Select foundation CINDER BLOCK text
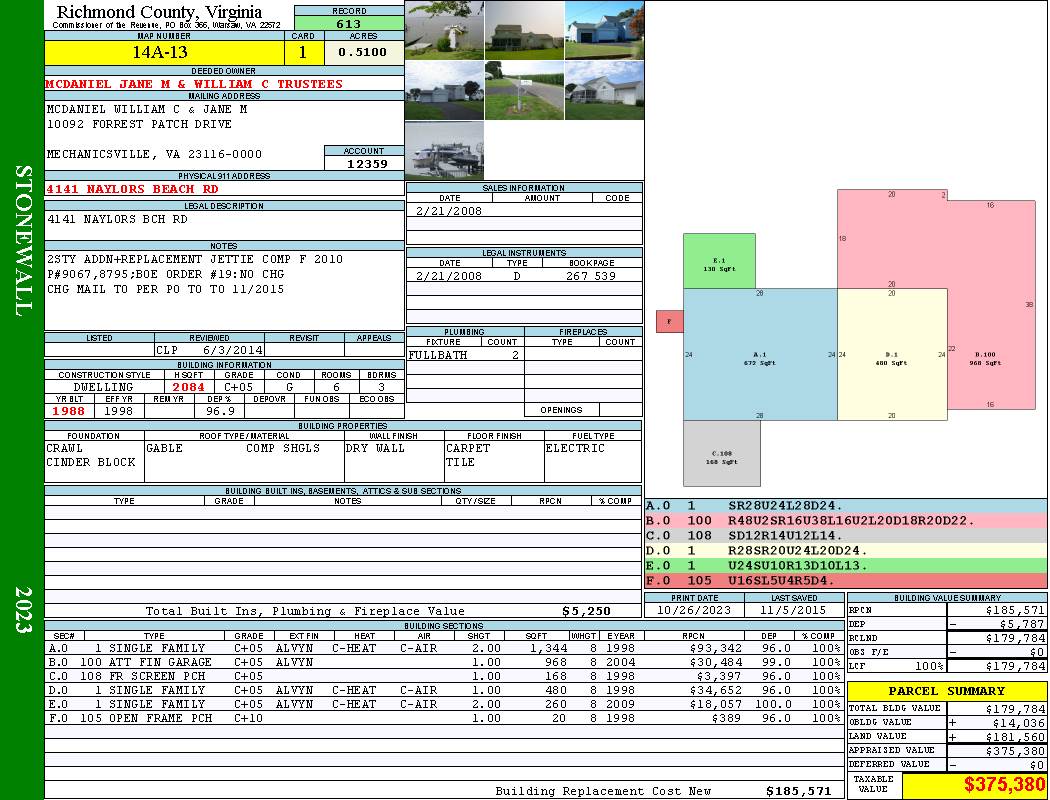1050x800 pixels. [x=90, y=462]
